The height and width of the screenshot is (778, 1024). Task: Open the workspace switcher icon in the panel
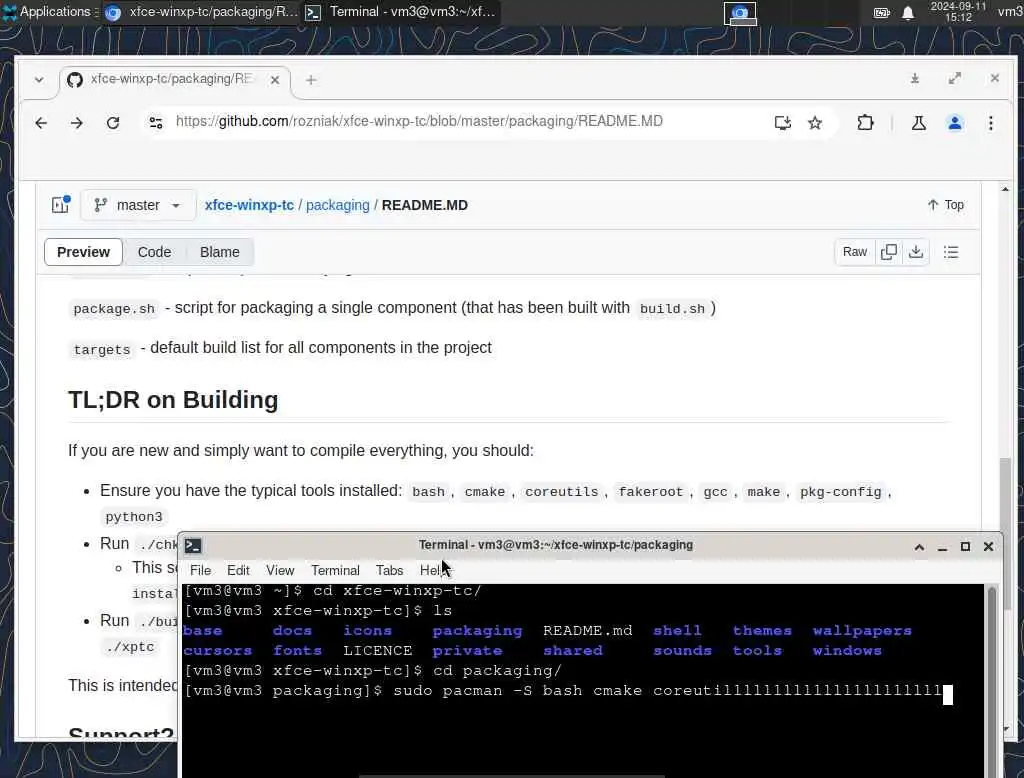tap(740, 13)
